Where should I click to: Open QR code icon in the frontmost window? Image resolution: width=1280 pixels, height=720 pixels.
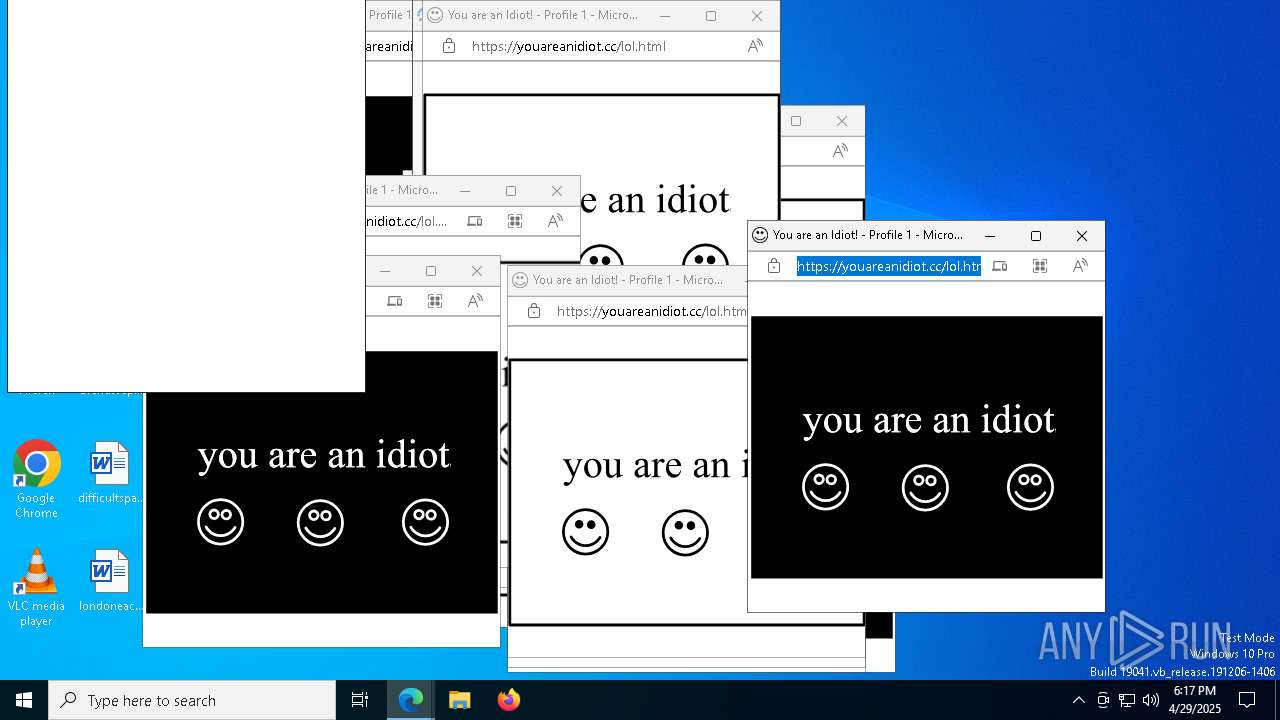[1040, 266]
